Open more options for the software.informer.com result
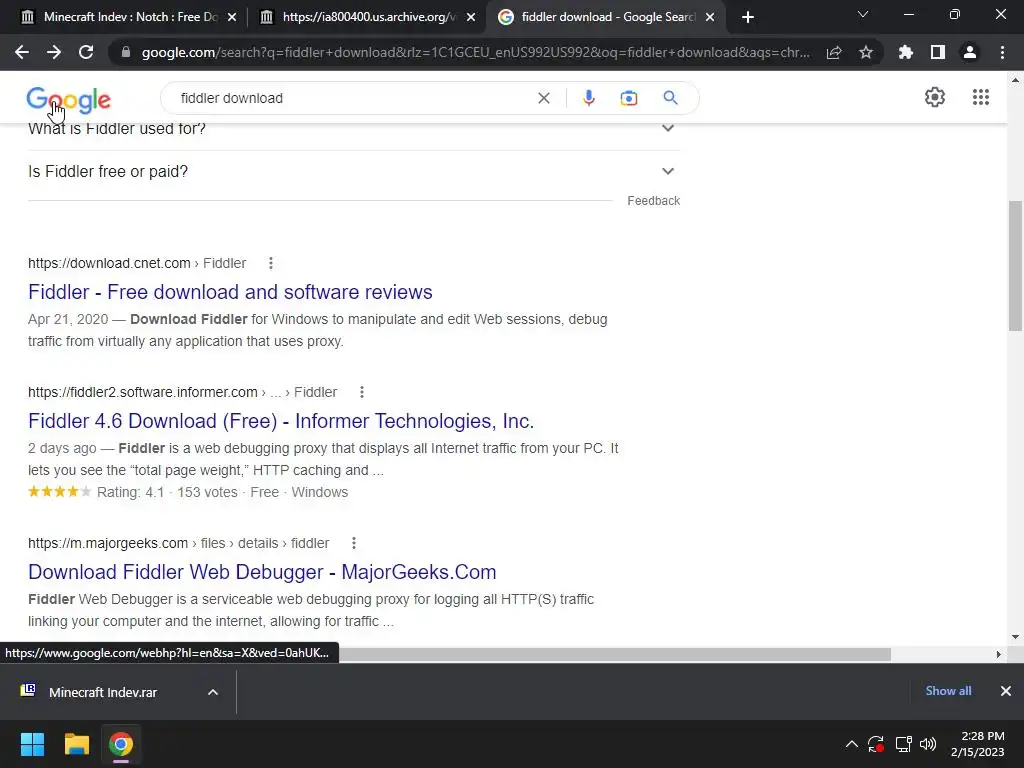The image size is (1024, 768). 362,392
